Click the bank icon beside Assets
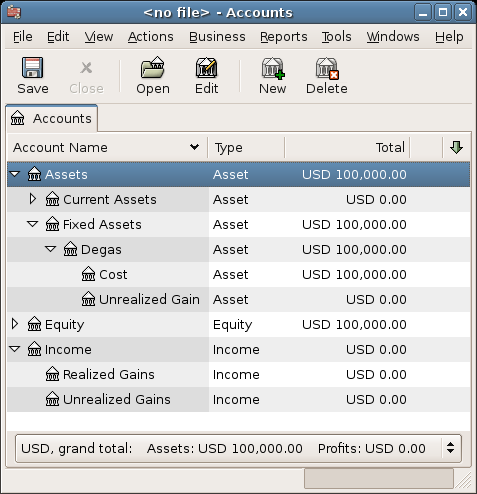The width and height of the screenshot is (477, 494). [34, 174]
